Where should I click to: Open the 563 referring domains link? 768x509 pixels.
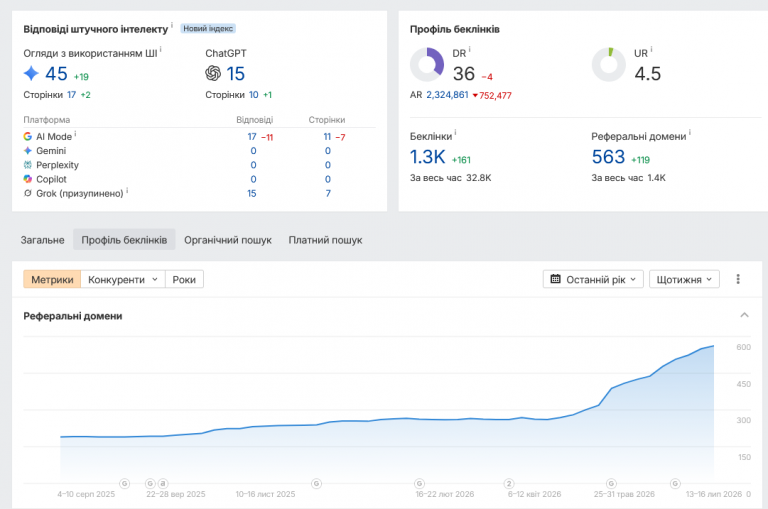[x=608, y=157]
